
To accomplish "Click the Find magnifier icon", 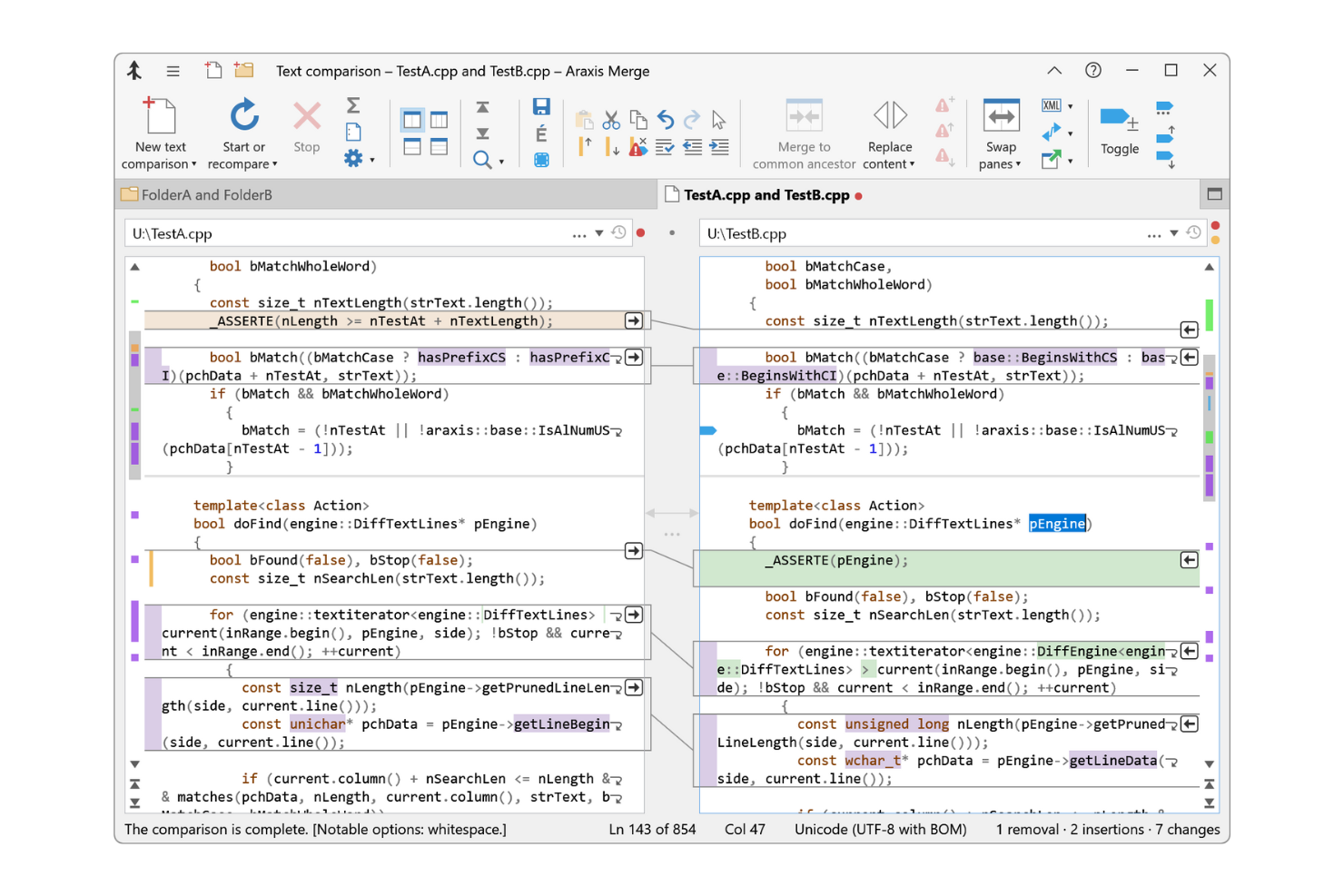I will coord(482,160).
